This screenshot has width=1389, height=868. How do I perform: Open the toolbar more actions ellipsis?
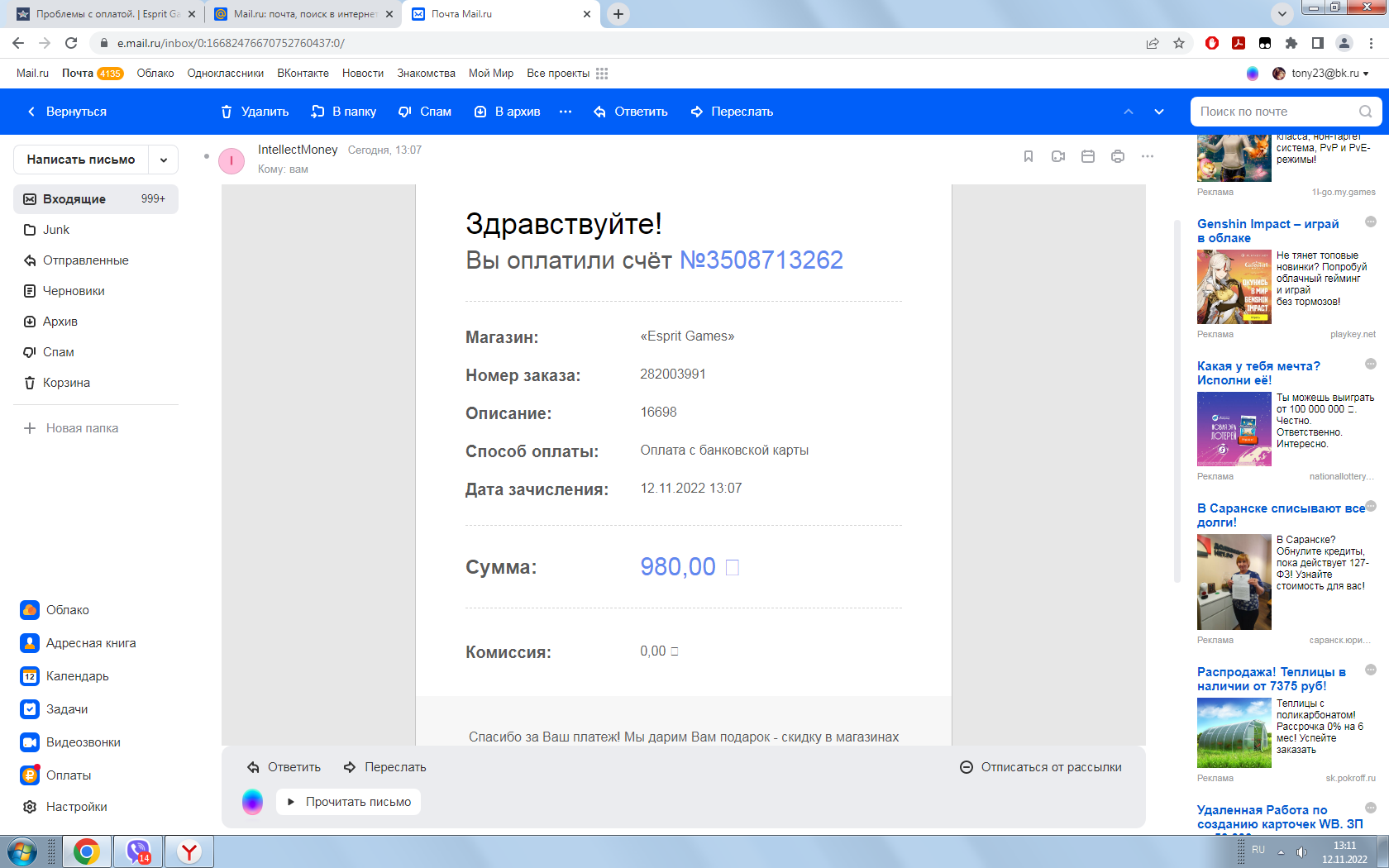[x=566, y=112]
